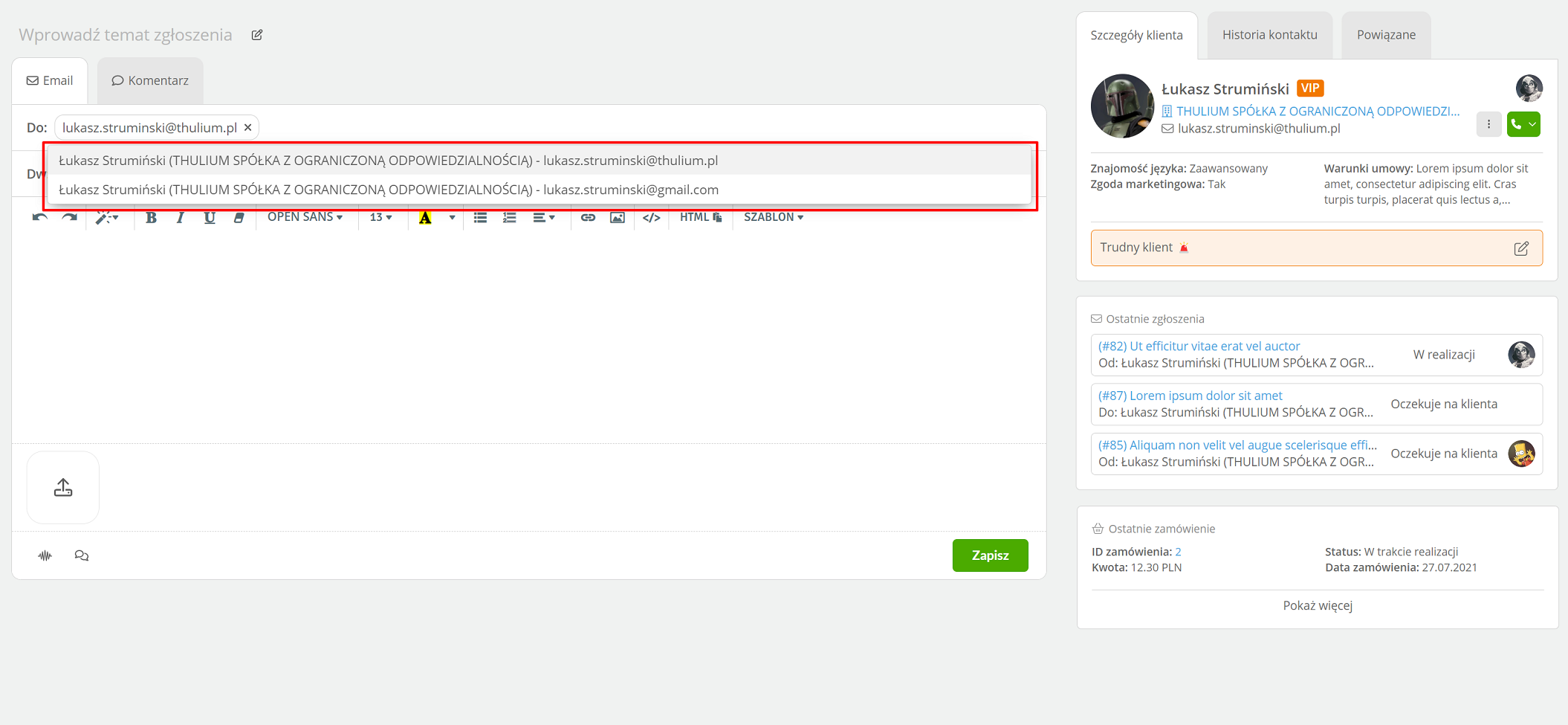Insert a numbered list
This screenshot has height=725, width=1568.
coord(510,217)
